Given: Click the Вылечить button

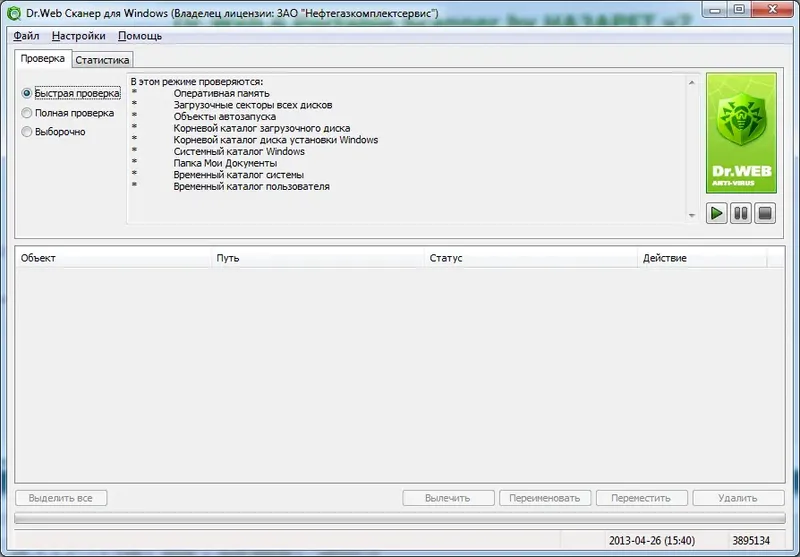Looking at the screenshot, I should click(448, 498).
